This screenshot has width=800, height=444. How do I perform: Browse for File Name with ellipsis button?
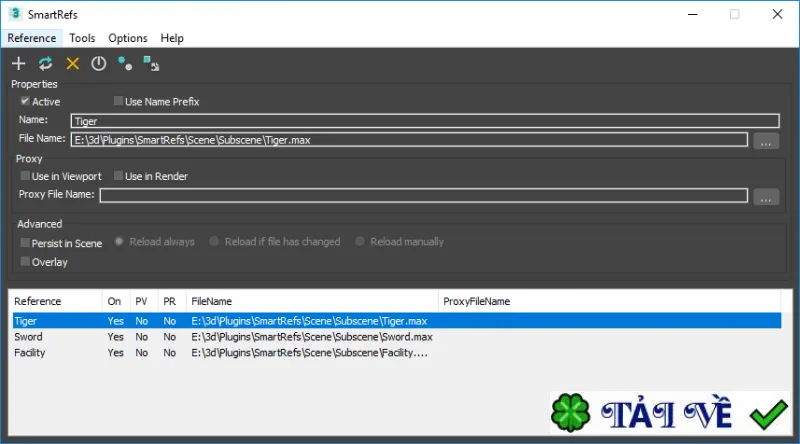coord(766,141)
